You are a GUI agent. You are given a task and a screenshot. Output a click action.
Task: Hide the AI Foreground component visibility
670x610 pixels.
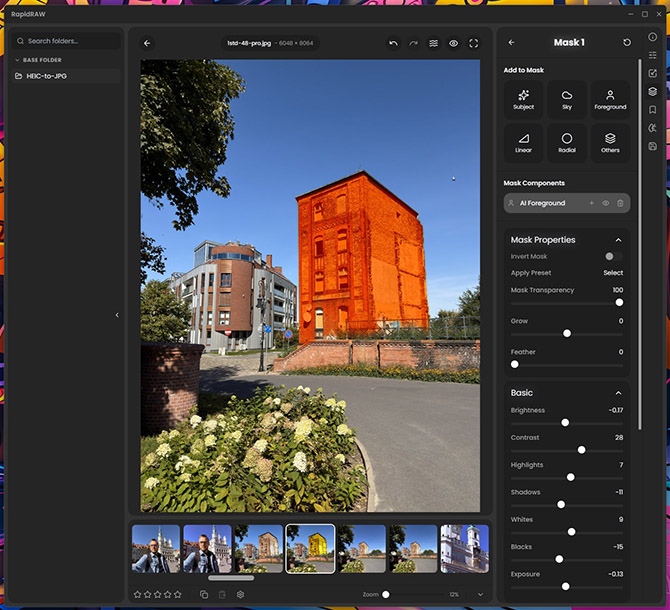pyautogui.click(x=605, y=203)
